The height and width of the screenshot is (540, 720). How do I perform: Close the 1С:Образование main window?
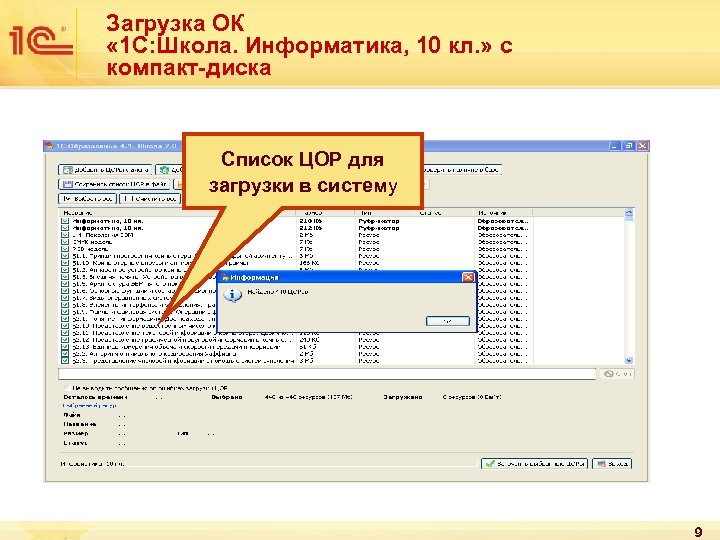(642, 146)
